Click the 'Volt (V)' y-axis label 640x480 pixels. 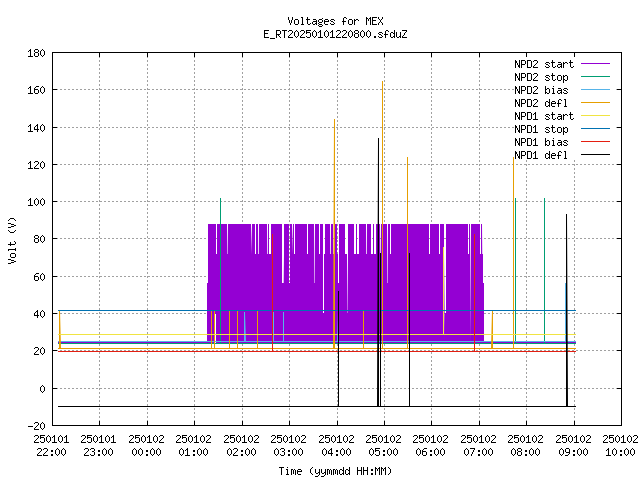(x=12, y=240)
